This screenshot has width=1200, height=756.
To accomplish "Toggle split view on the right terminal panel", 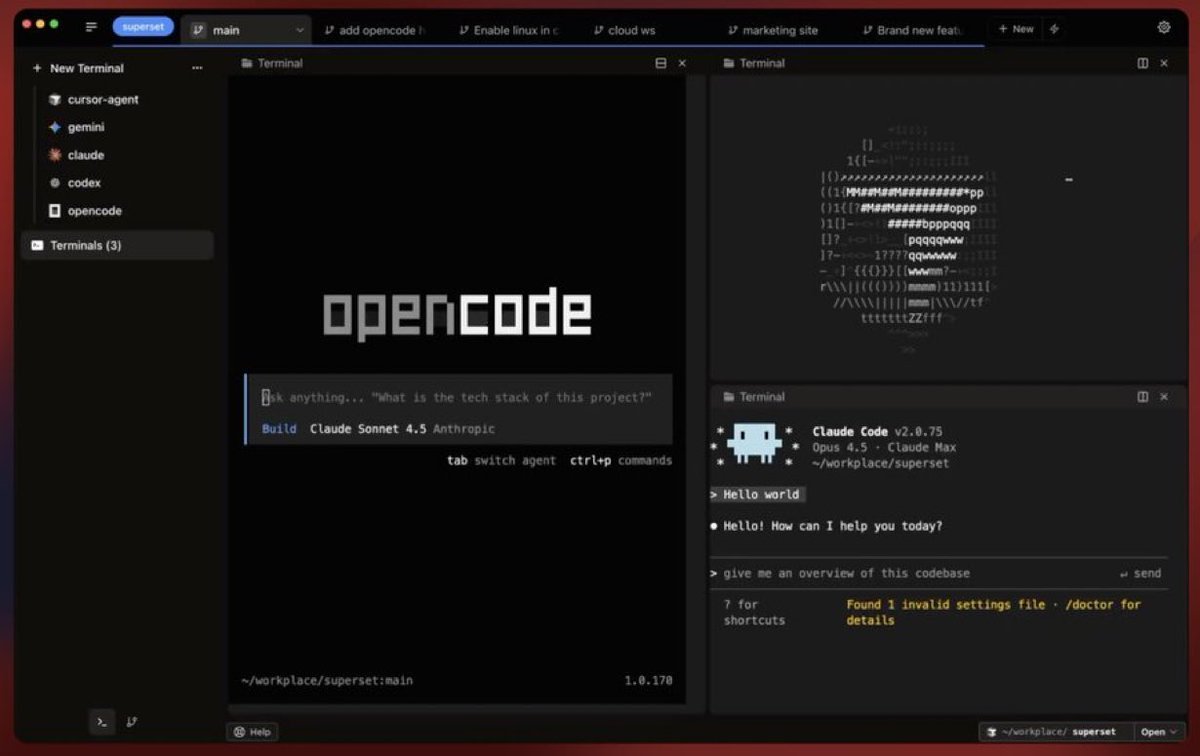I will (x=1141, y=62).
